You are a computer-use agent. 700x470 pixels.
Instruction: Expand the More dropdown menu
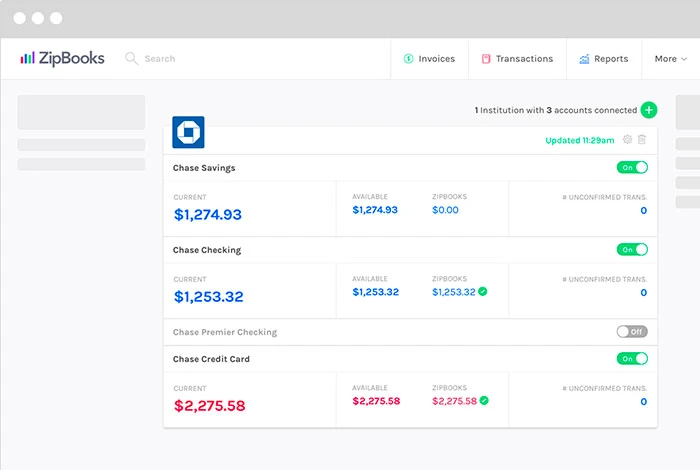670,59
